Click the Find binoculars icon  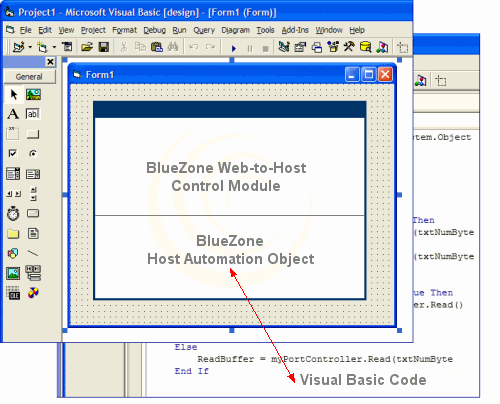click(x=173, y=47)
